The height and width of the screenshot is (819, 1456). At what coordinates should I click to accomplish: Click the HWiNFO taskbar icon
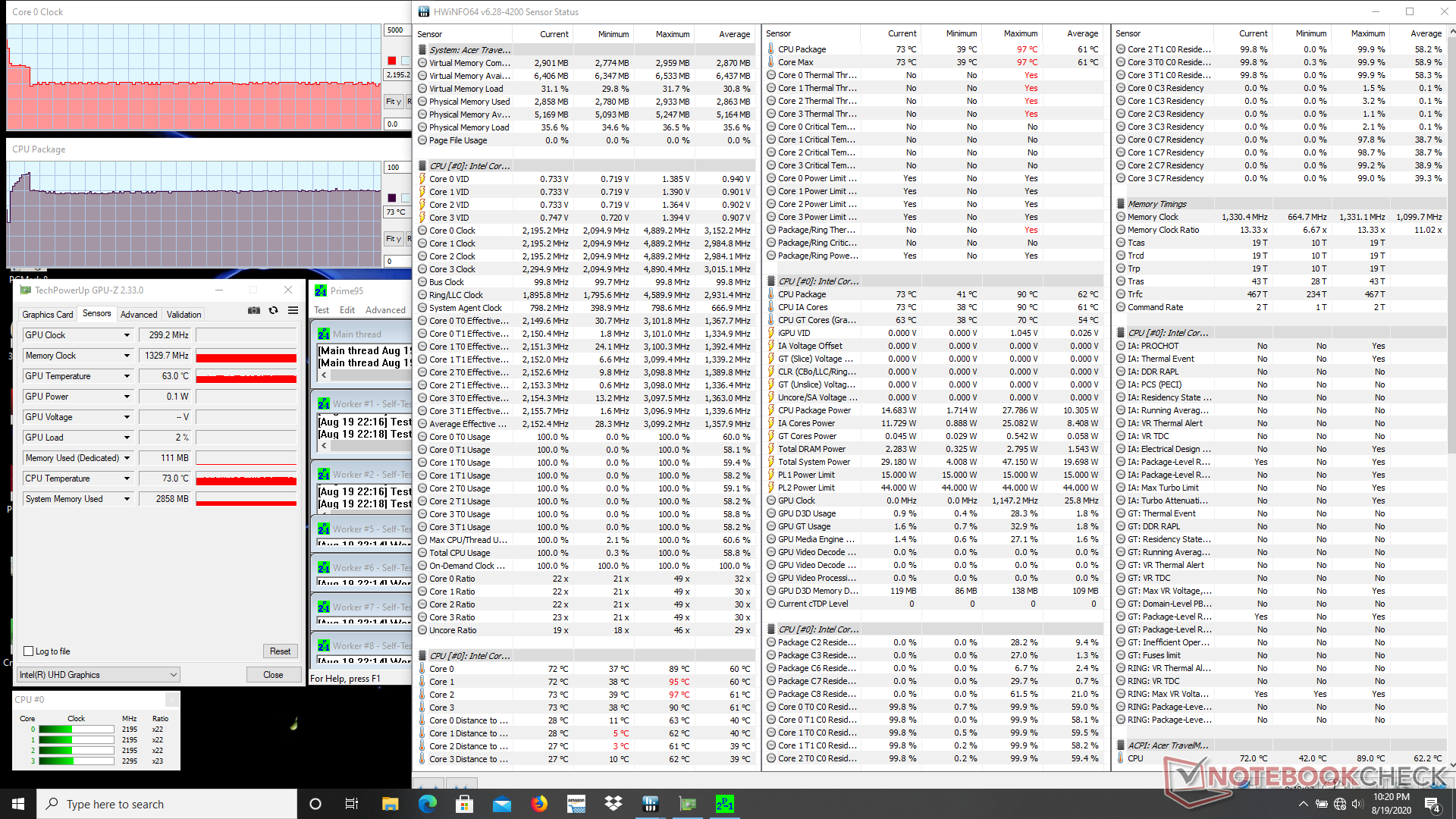650,804
